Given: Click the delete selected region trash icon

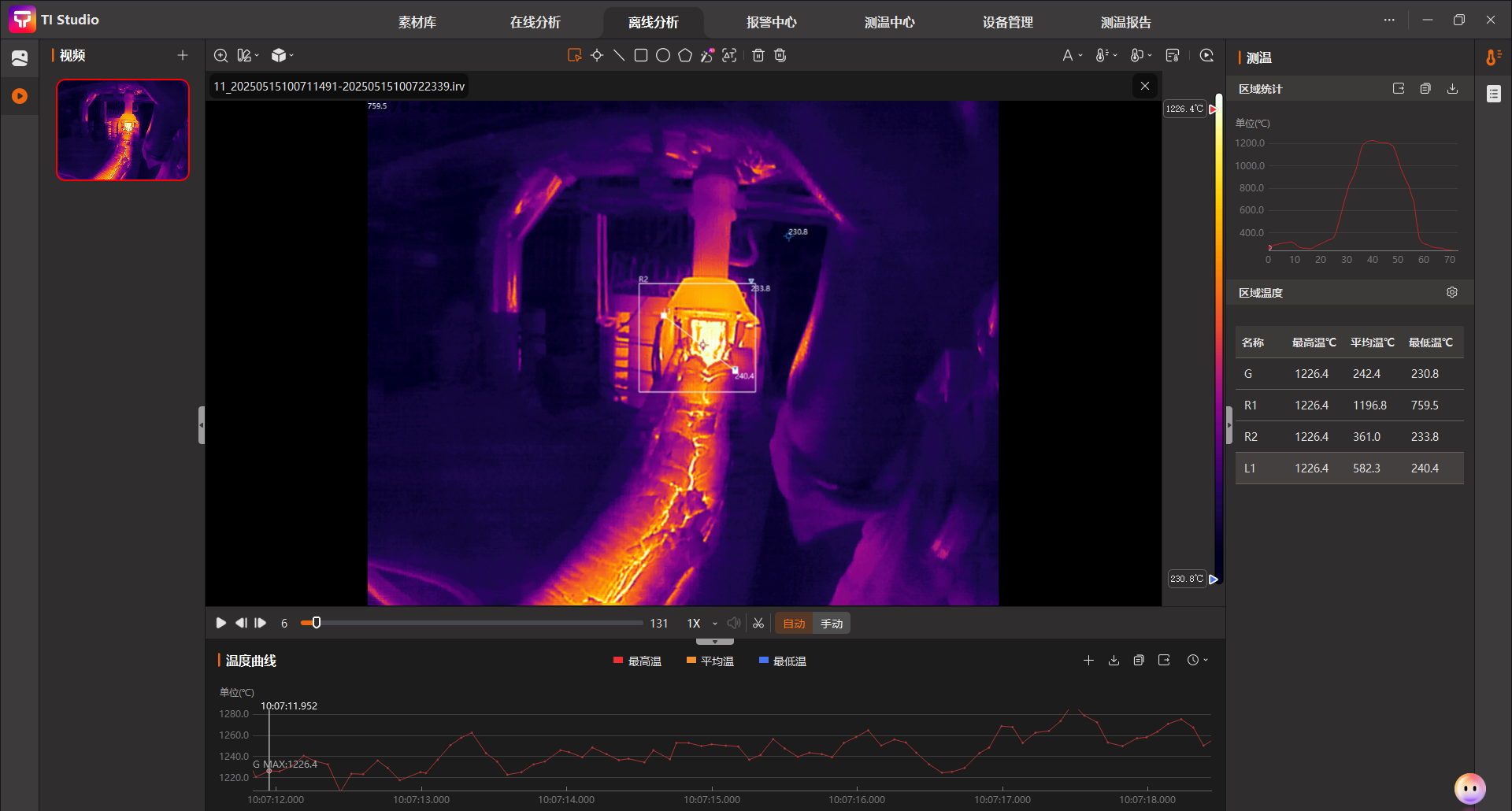Looking at the screenshot, I should pos(758,55).
